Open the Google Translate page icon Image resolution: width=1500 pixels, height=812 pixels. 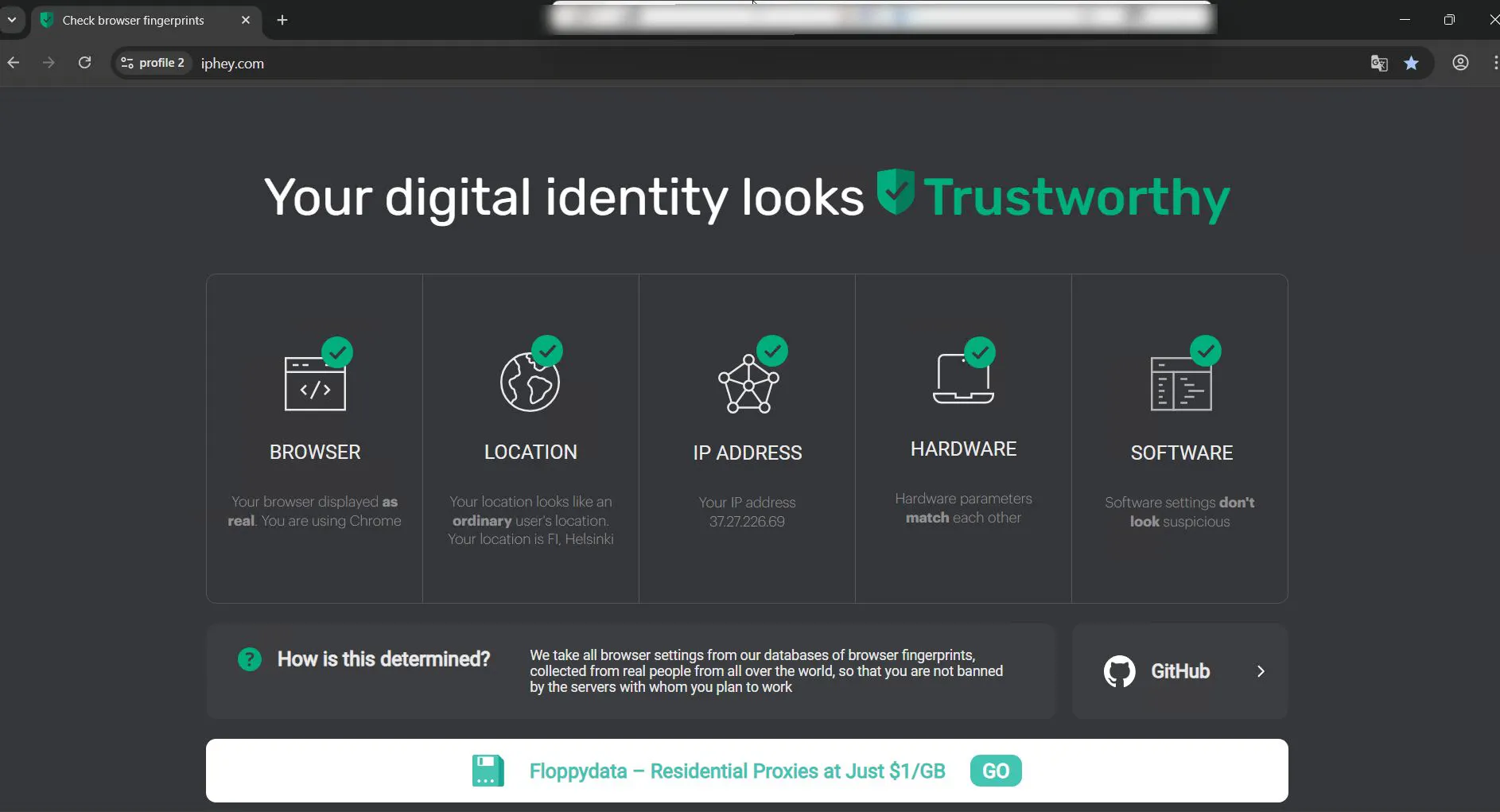1379,63
